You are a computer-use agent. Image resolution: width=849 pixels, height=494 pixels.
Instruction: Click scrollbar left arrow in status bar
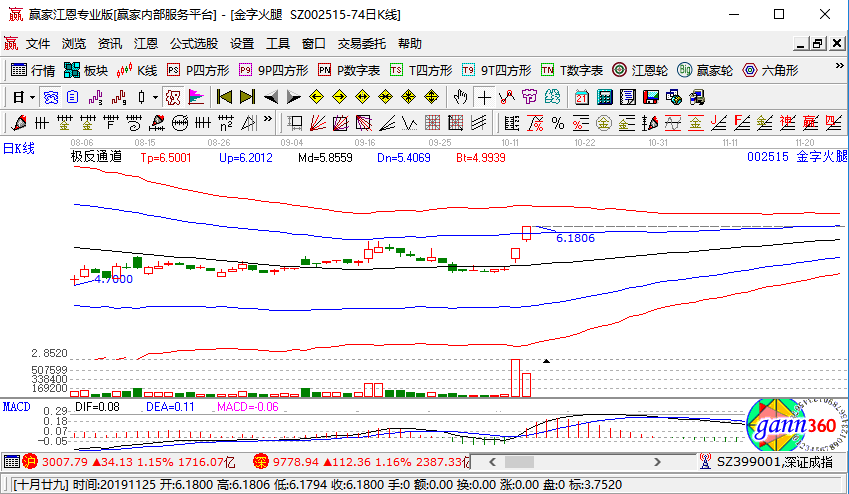pos(492,462)
